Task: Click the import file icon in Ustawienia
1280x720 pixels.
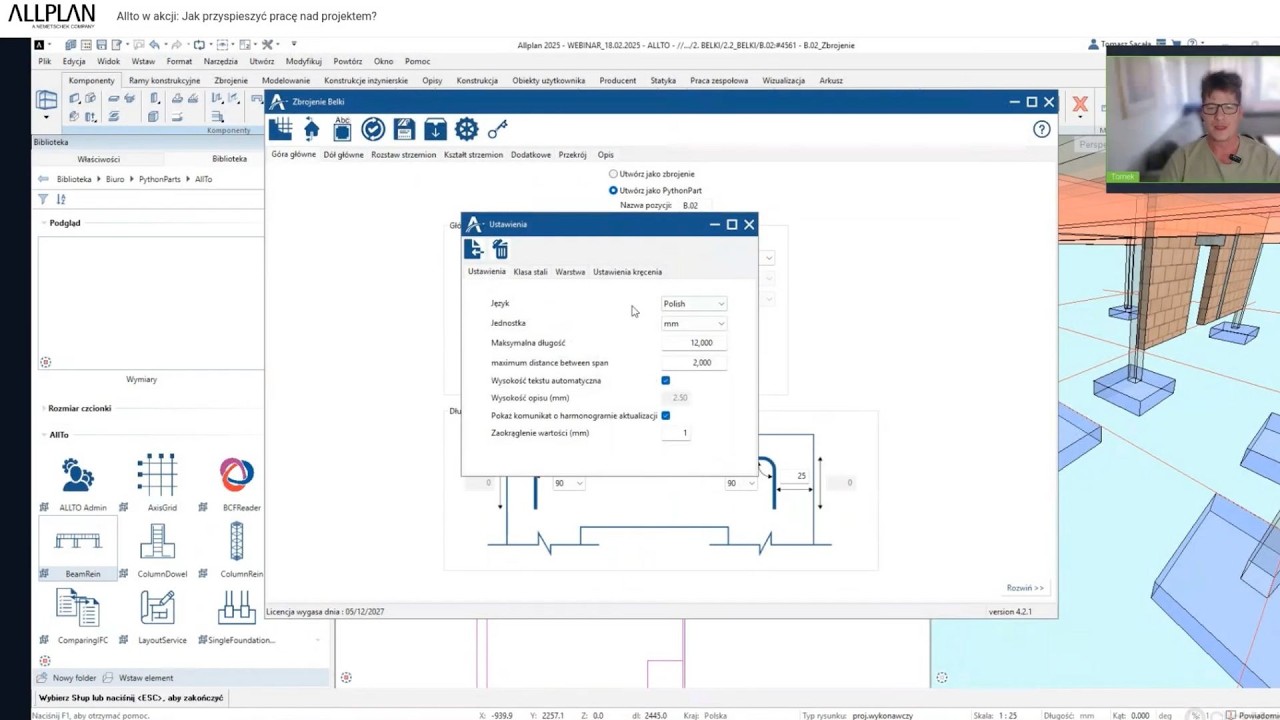Action: (474, 249)
